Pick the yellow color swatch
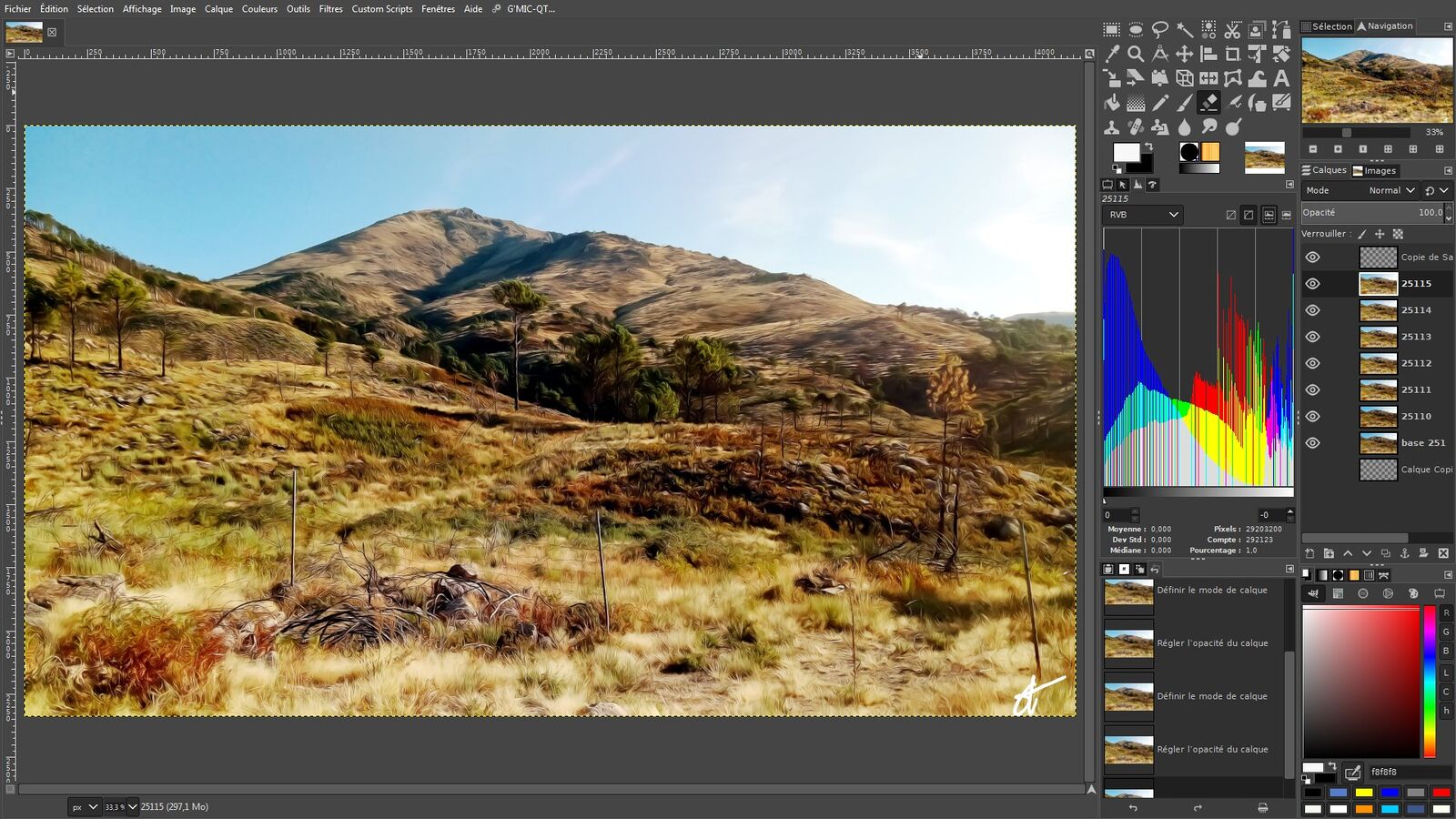This screenshot has width=1456, height=819. pyautogui.click(x=1363, y=793)
